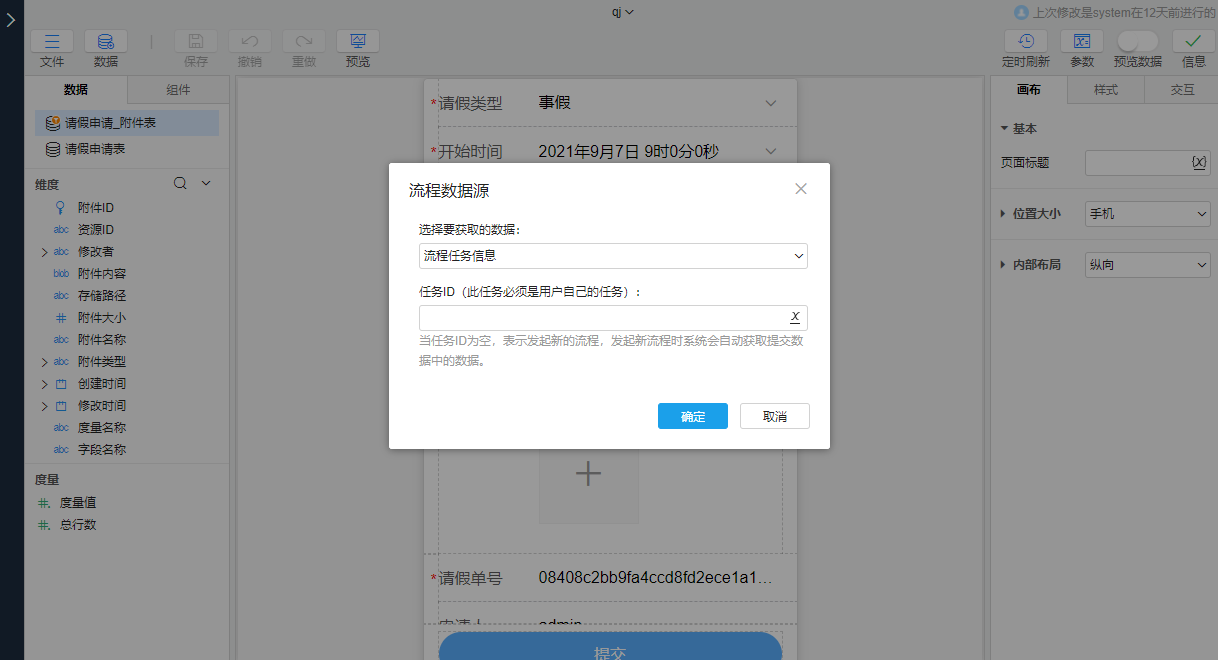Image resolution: width=1218 pixels, height=660 pixels.
Task: Collapse the 基本 section in properties
Action: point(1004,129)
